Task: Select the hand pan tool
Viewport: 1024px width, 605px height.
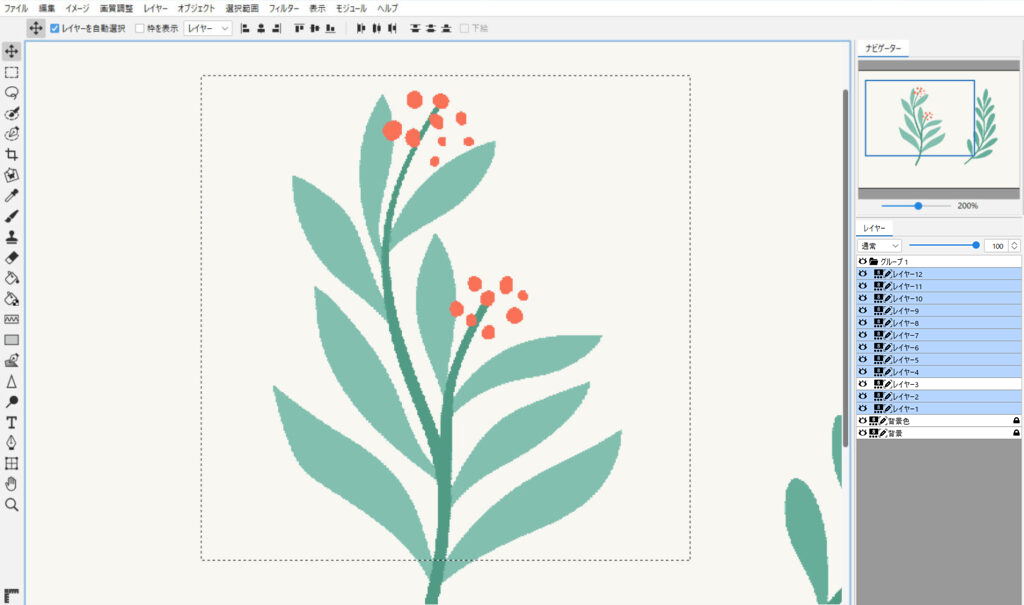Action: (x=12, y=484)
